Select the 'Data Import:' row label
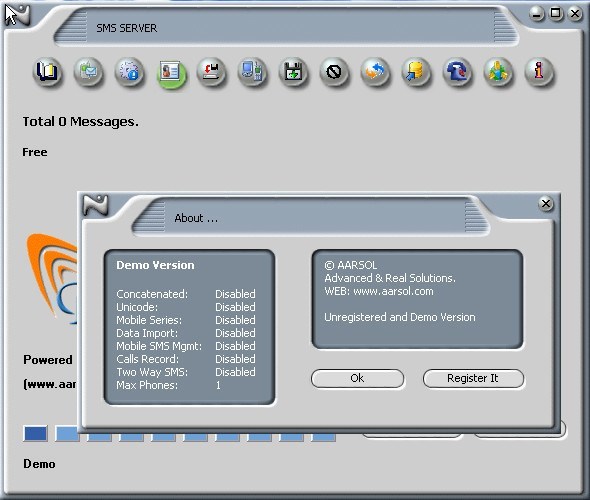Screen dimensions: 590x500 (147, 333)
